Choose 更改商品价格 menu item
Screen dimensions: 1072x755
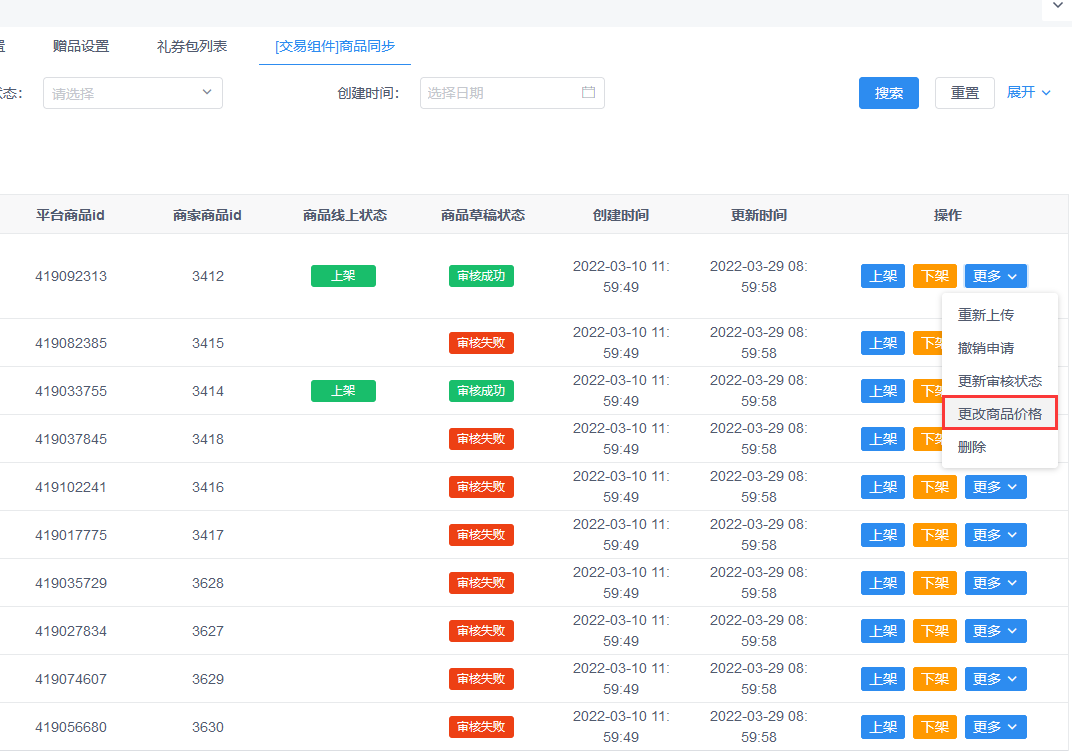tap(1000, 414)
